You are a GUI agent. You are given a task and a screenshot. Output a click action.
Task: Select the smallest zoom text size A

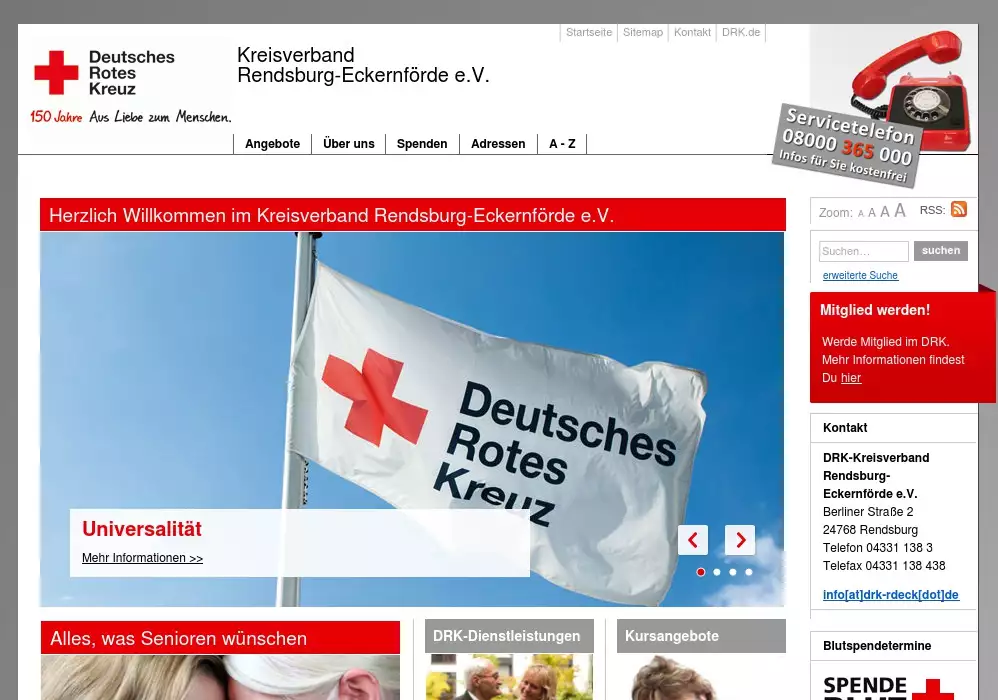860,213
